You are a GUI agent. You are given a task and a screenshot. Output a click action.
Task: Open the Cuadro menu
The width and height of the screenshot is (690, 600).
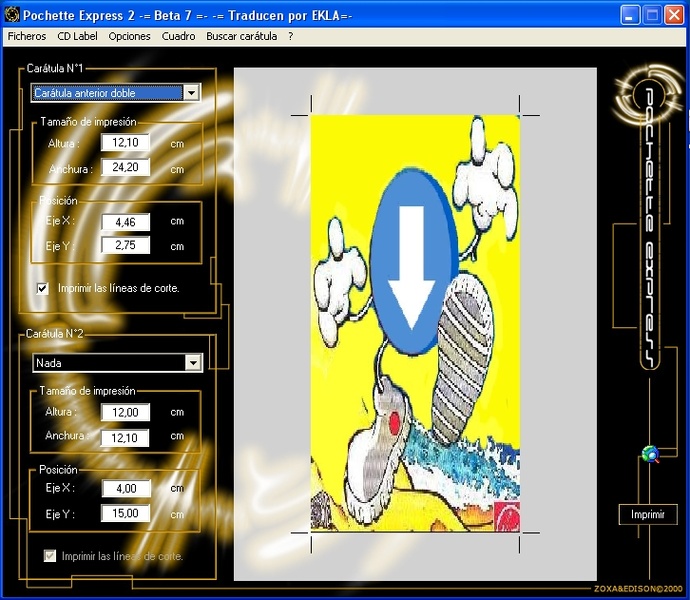[x=178, y=36]
